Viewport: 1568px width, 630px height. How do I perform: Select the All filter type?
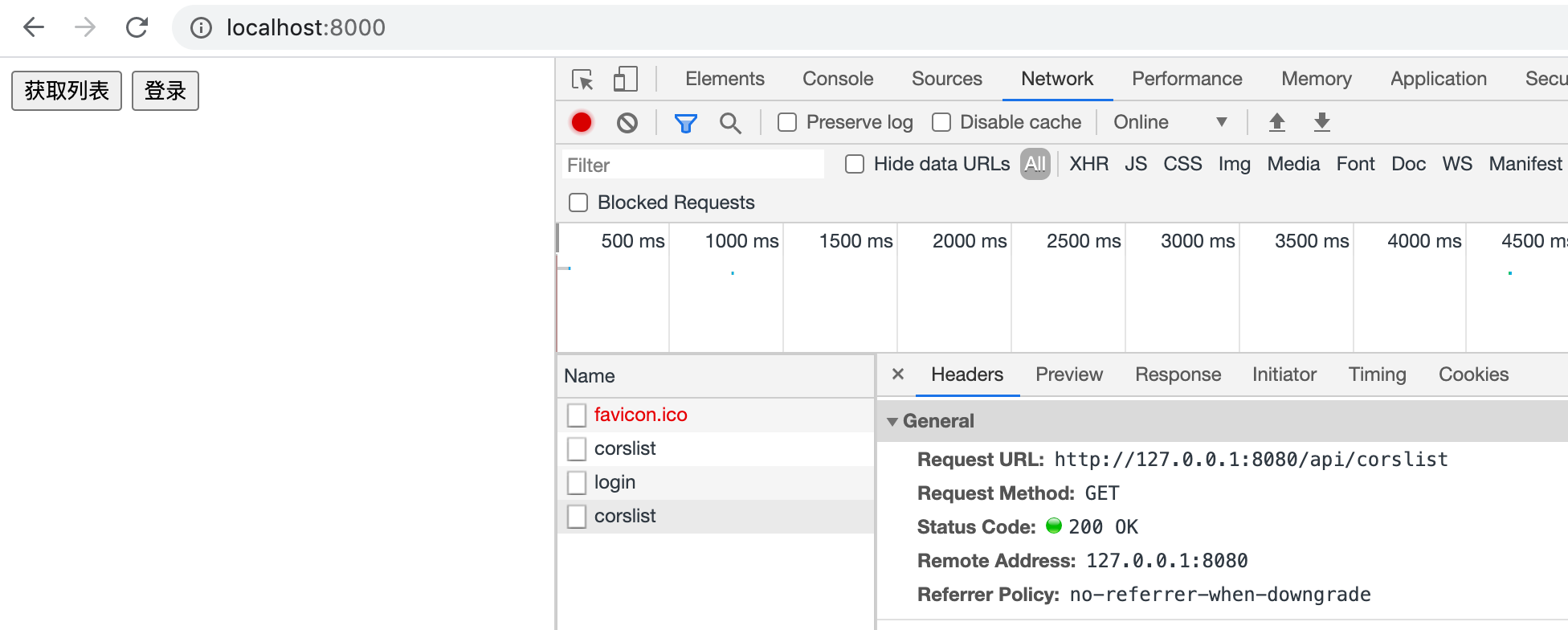1035,164
